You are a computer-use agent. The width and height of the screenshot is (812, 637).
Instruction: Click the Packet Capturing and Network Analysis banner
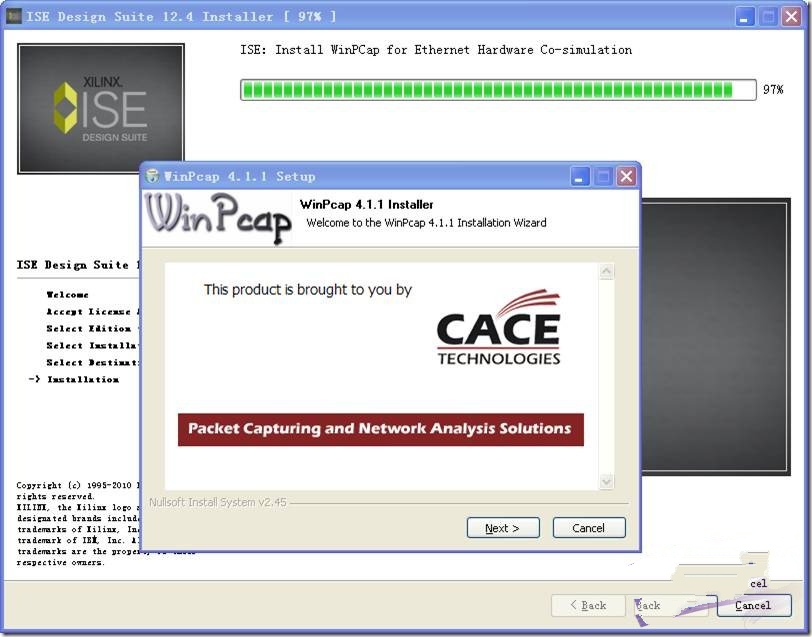[381, 429]
